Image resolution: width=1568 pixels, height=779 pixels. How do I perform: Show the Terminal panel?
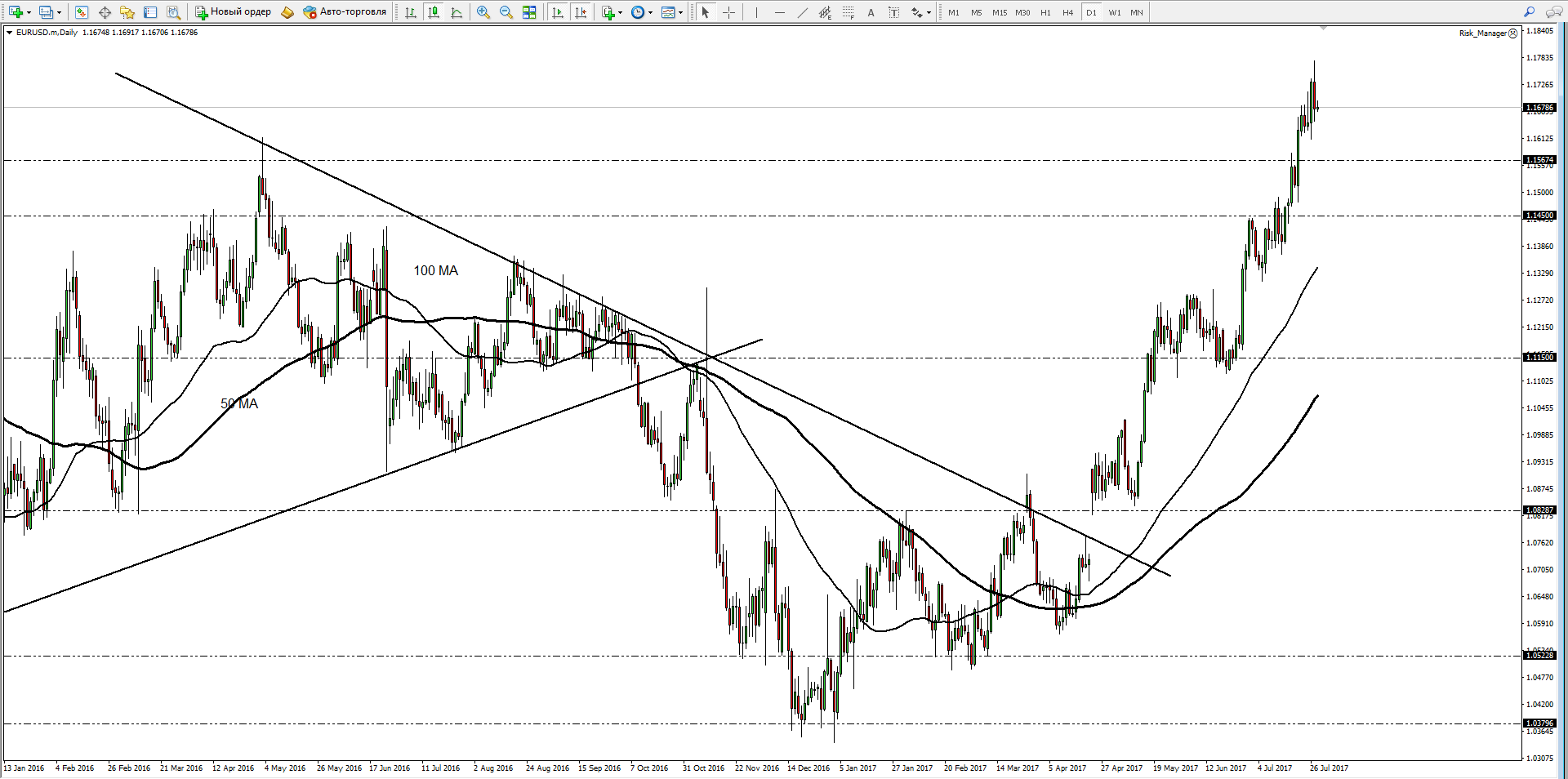[x=150, y=12]
